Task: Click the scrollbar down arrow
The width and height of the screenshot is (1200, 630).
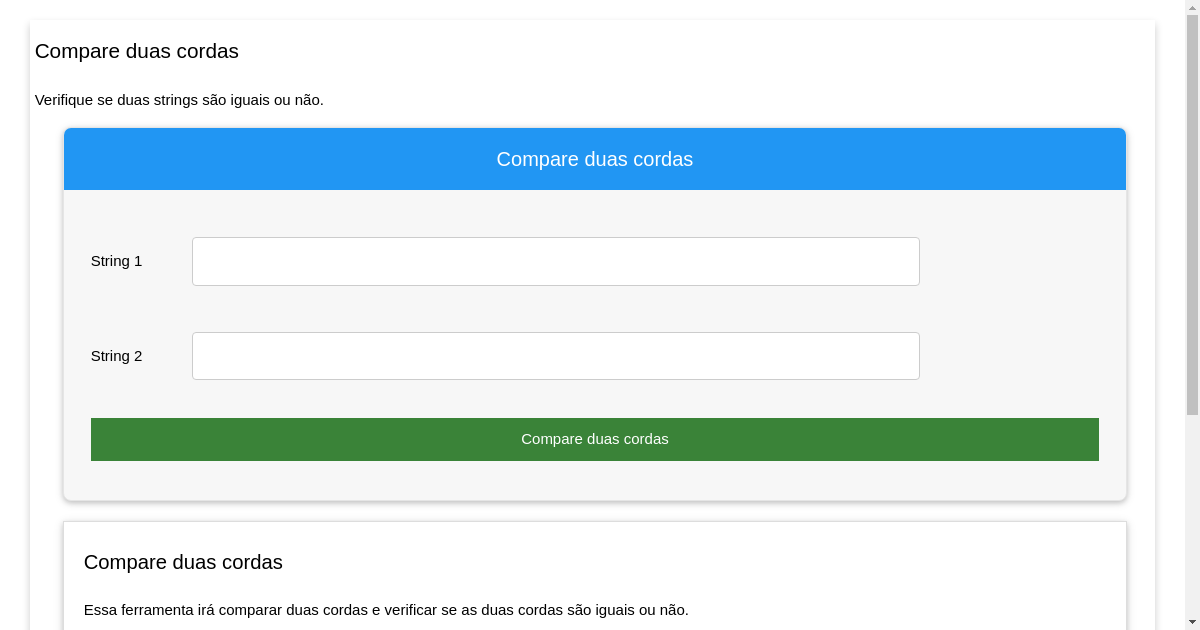Action: click(1191, 621)
